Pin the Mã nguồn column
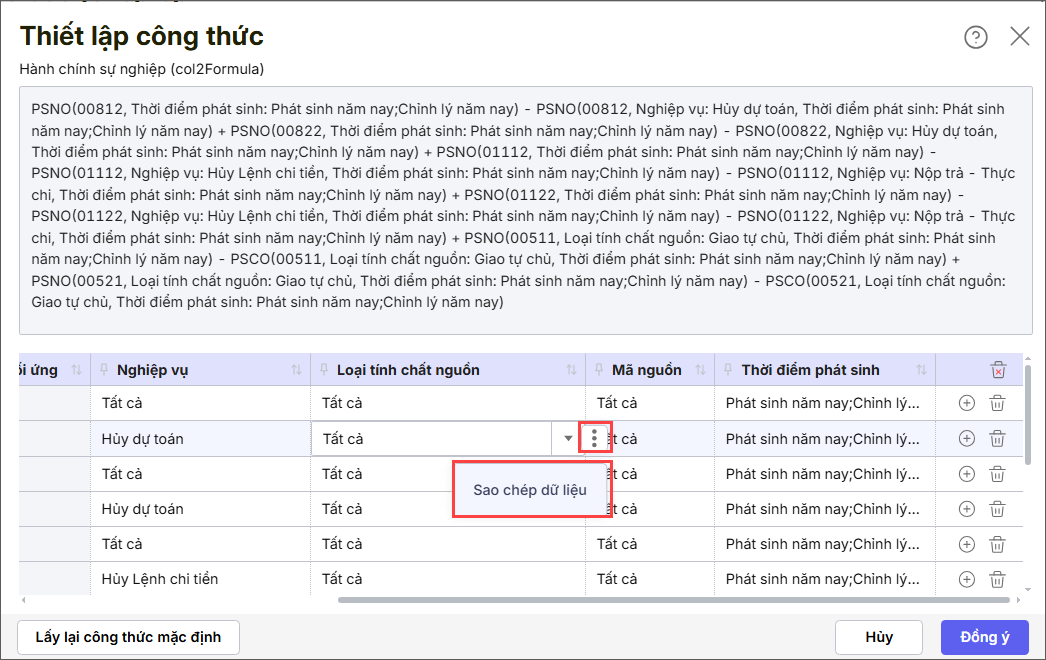The image size is (1046, 660). click(x=599, y=370)
